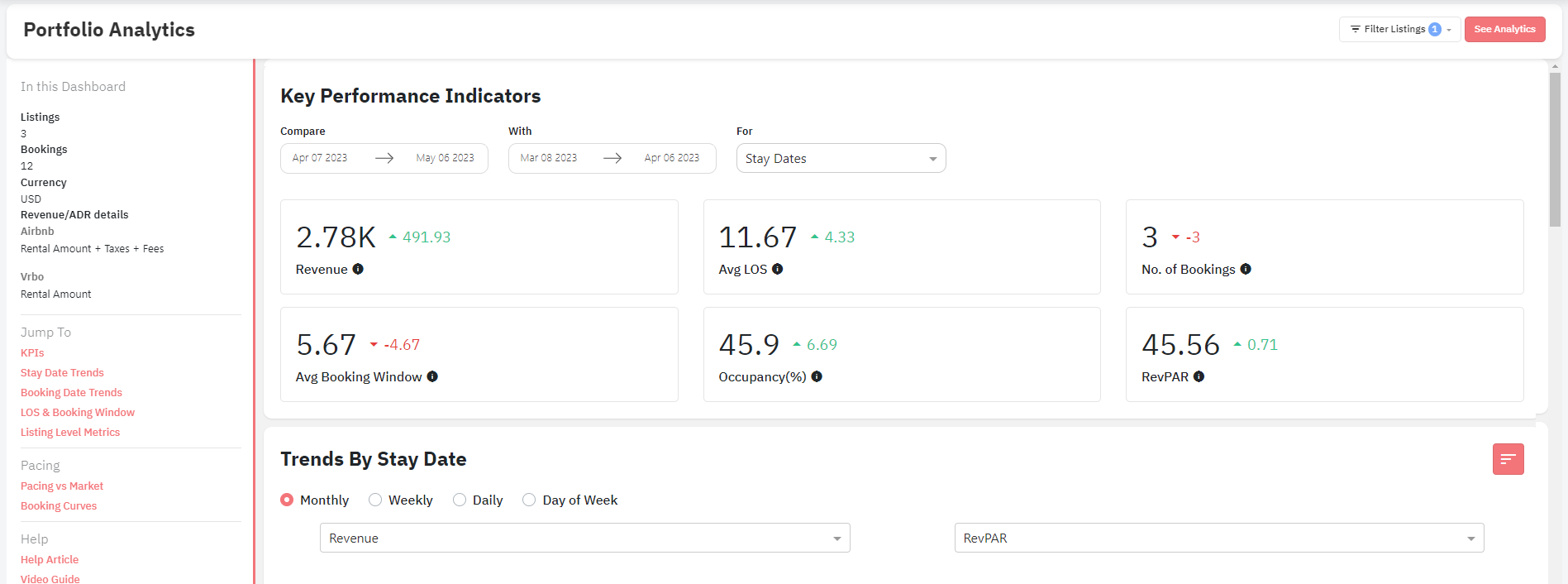Image resolution: width=1568 pixels, height=584 pixels.
Task: Click the filter funnel icon beside Filter Listings
Action: tap(1356, 29)
